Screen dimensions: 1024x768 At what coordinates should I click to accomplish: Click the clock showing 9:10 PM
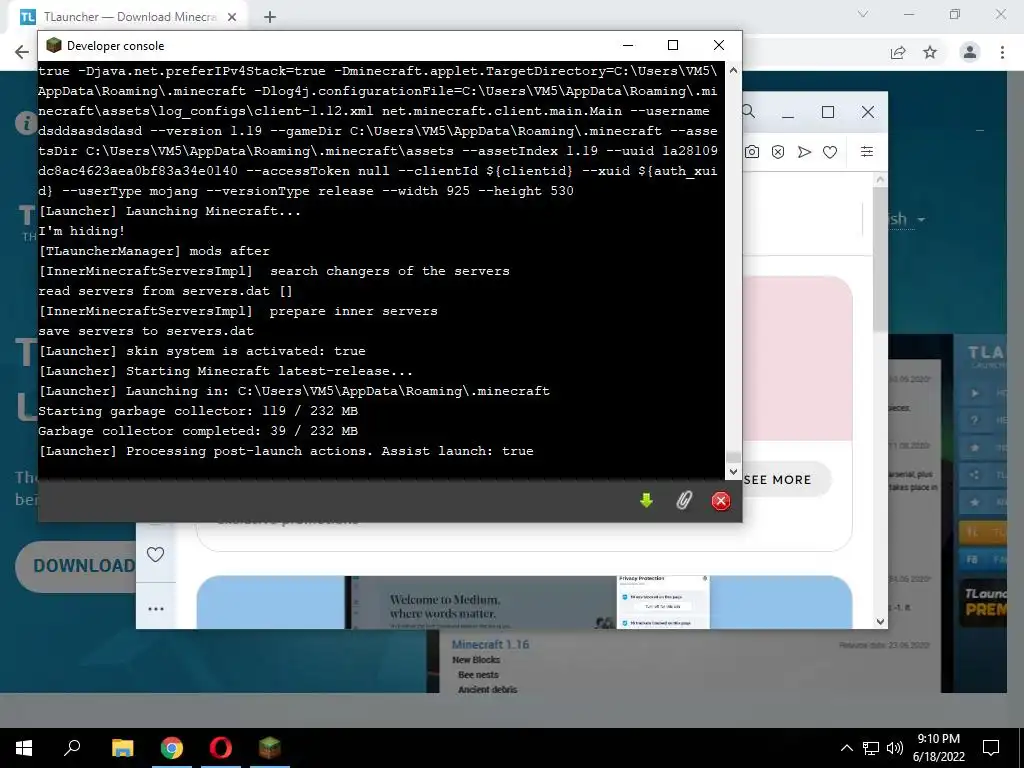(938, 739)
